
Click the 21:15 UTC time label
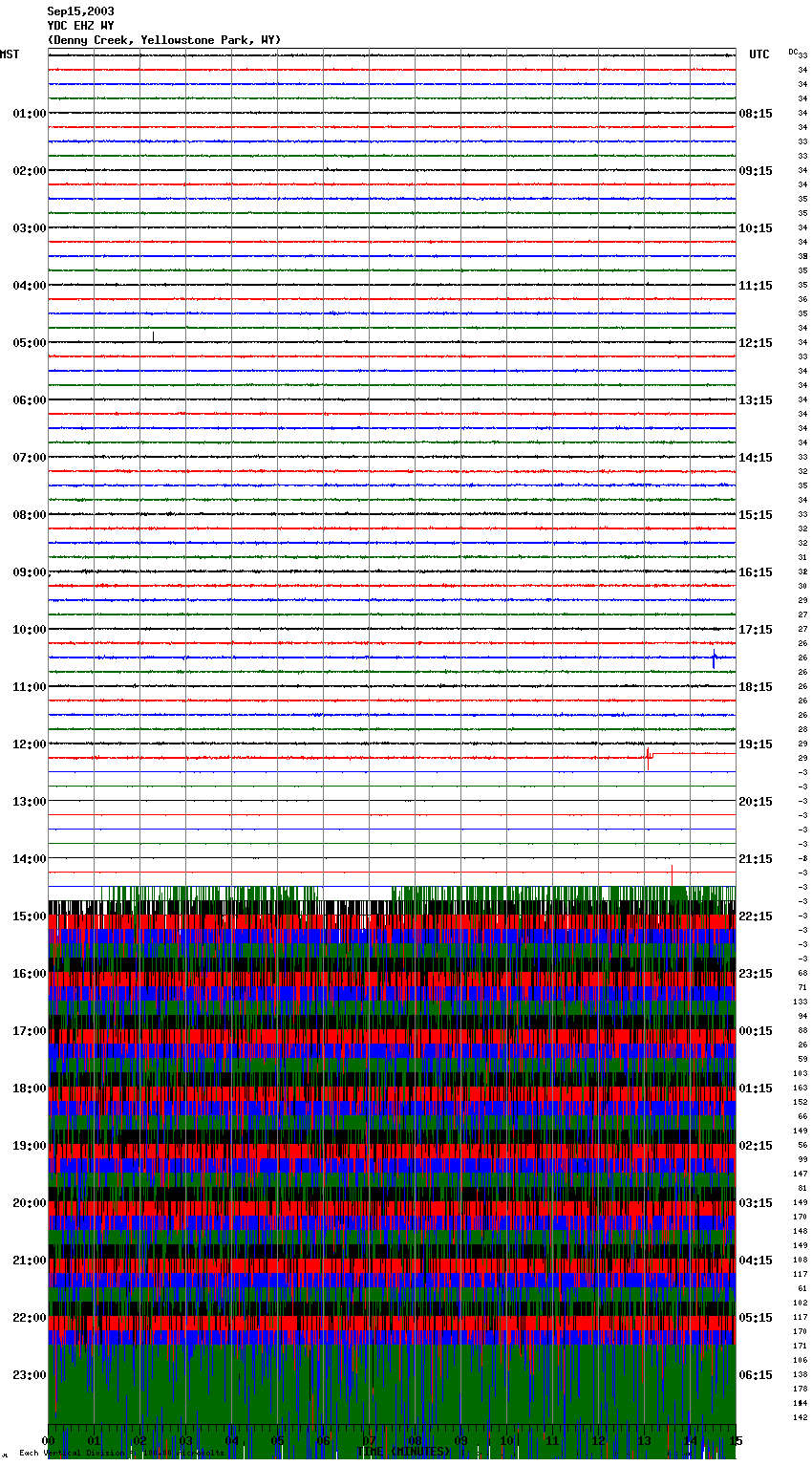[x=756, y=859]
